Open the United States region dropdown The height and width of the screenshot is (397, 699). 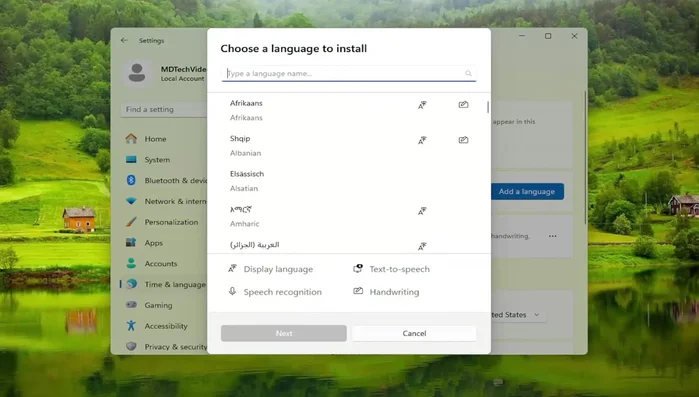(x=519, y=315)
